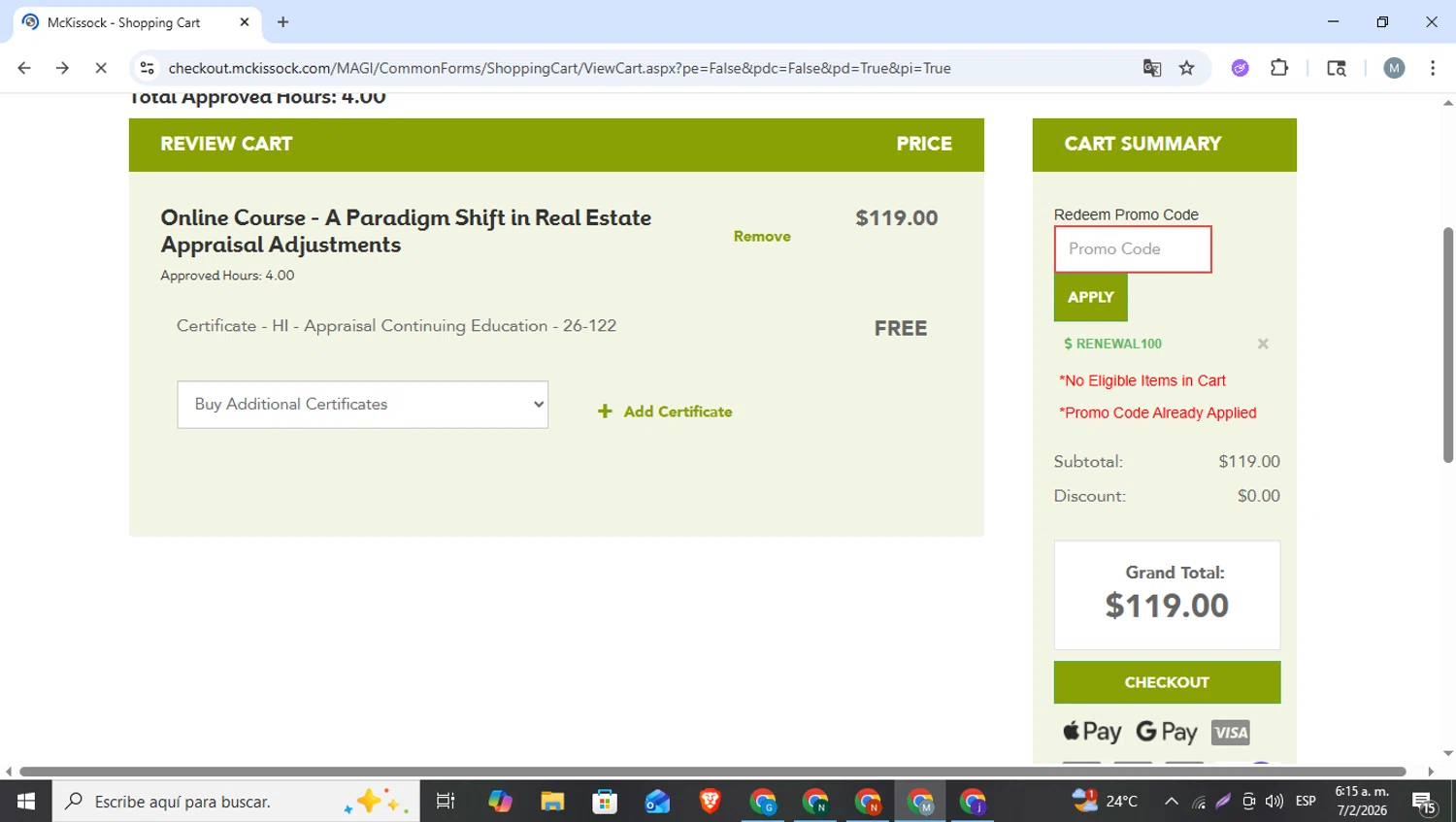Bookmark this page with the star
Screen dimensions: 1456x822
[1186, 68]
